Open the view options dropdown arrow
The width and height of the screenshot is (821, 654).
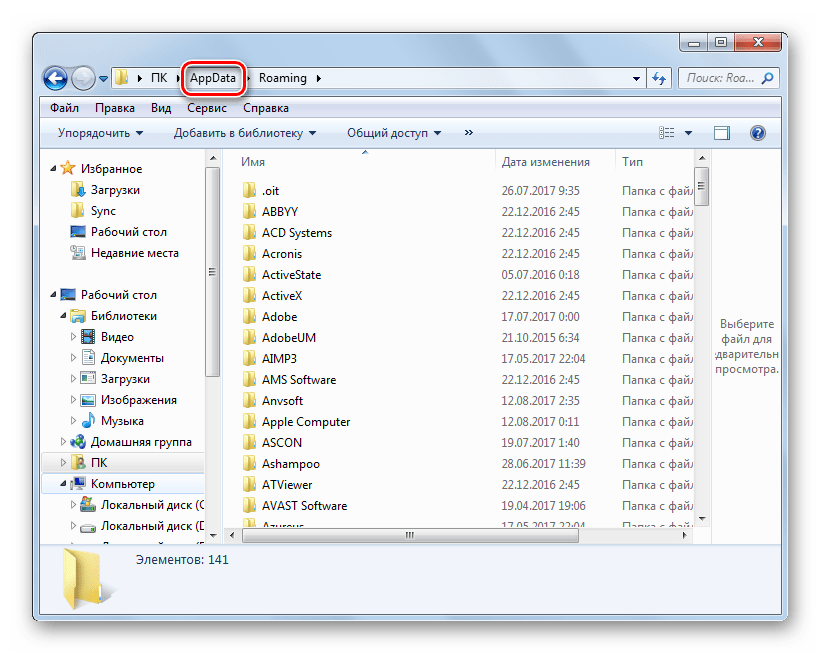click(689, 133)
